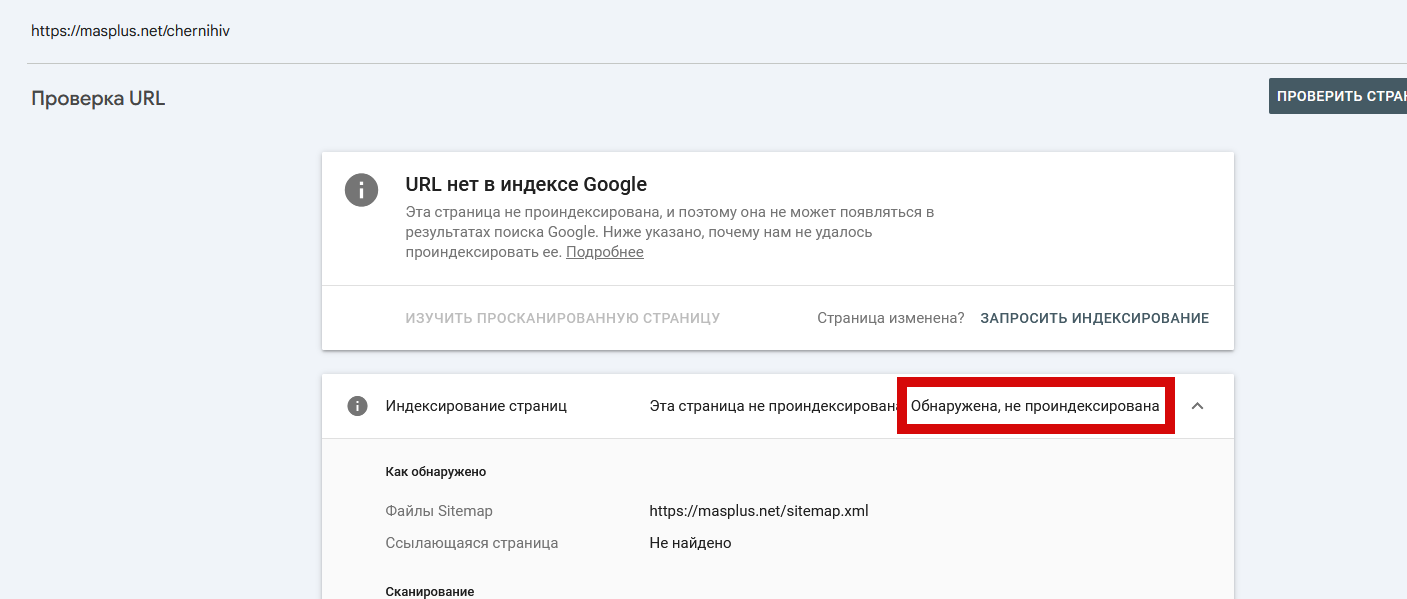This screenshot has height=599, width=1407.
Task: Click the info icon beside "URL нет в индексе Google"
Action: coord(361,189)
